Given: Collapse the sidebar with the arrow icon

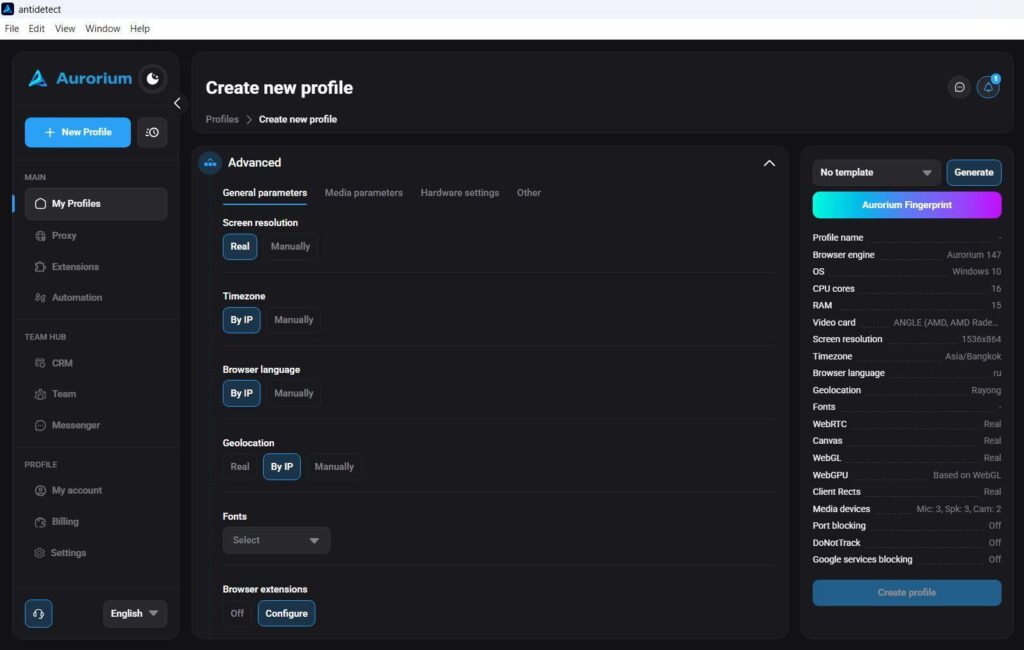Looking at the screenshot, I should 177,103.
